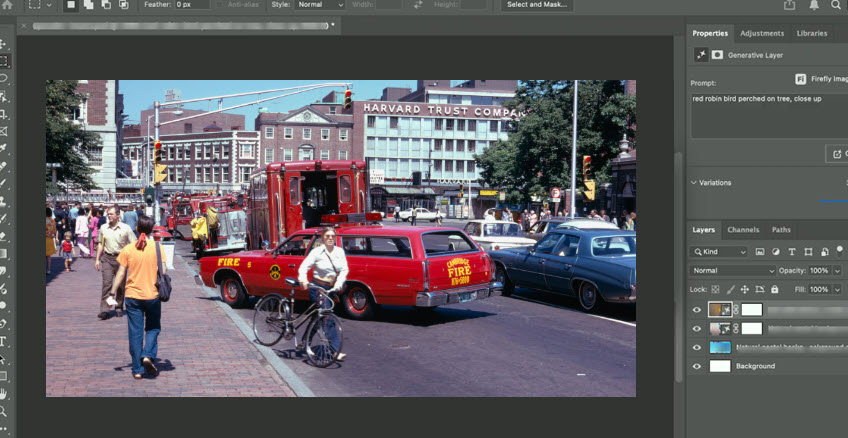Screen dimensions: 848x438
Task: Select the History Brush tool
Action: 3,218
